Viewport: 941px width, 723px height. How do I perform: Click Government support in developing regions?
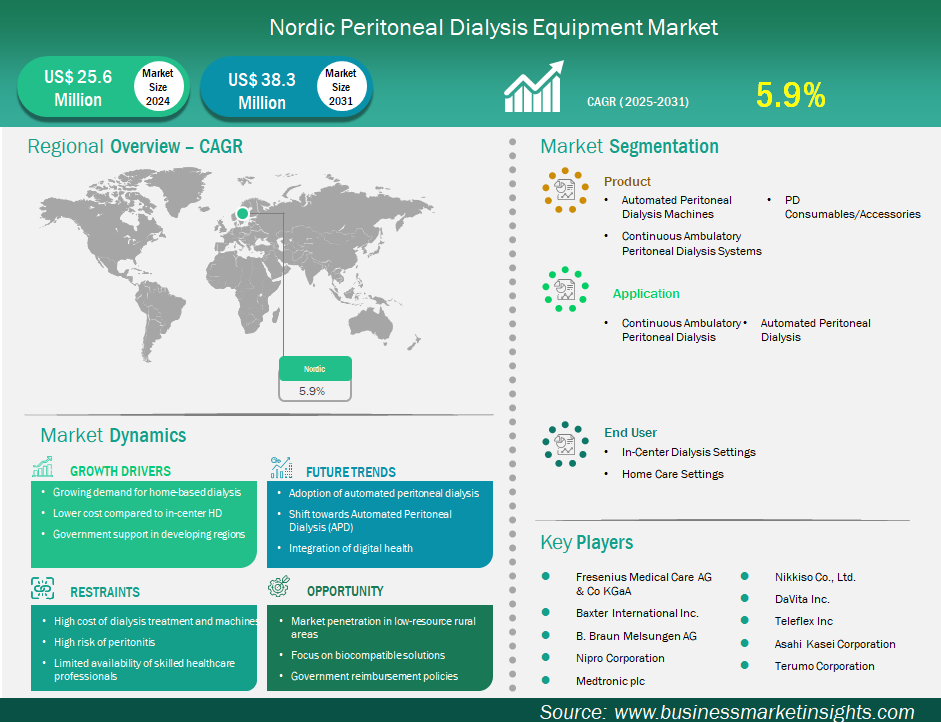coord(149,534)
